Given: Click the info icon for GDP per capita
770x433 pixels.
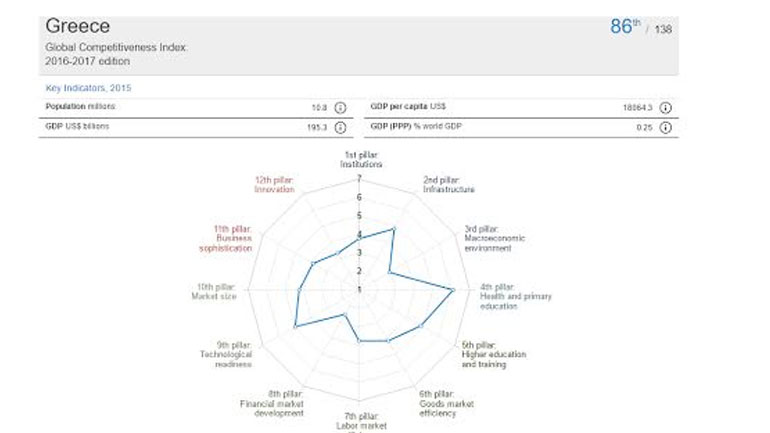Looking at the screenshot, I should pos(665,108).
